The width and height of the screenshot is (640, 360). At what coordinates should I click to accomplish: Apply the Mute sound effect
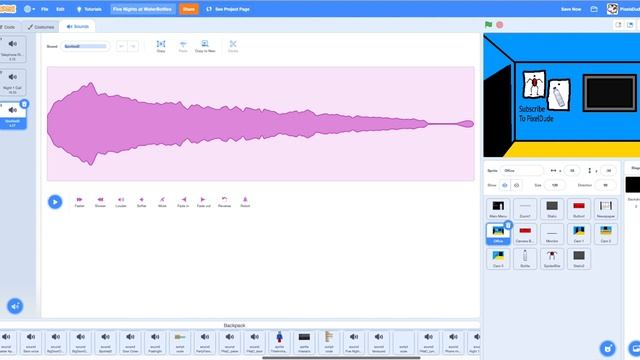tap(162, 202)
